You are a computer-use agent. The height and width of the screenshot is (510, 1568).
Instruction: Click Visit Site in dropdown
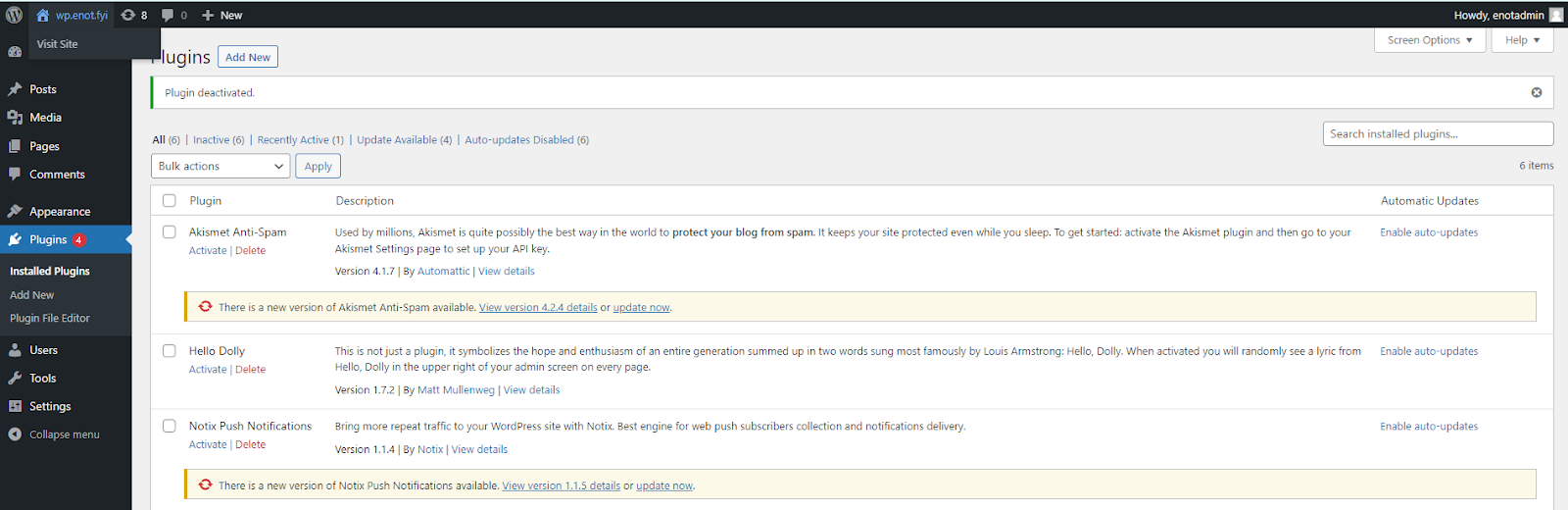click(58, 44)
